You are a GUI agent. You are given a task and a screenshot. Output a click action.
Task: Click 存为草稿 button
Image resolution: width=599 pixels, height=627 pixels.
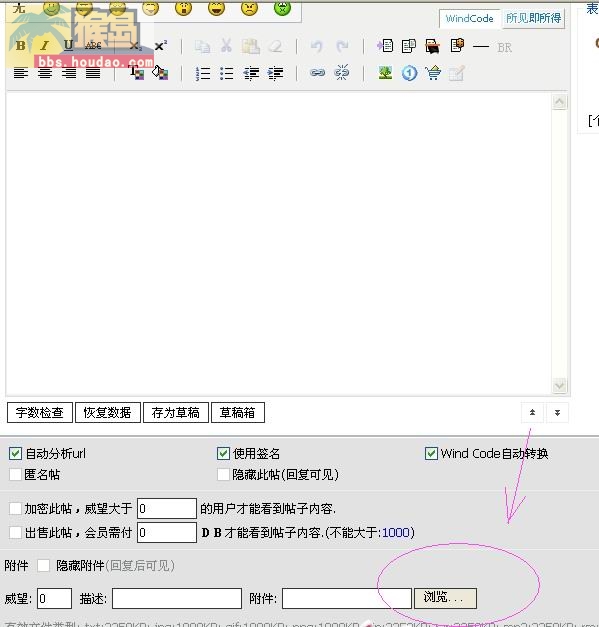tap(176, 412)
